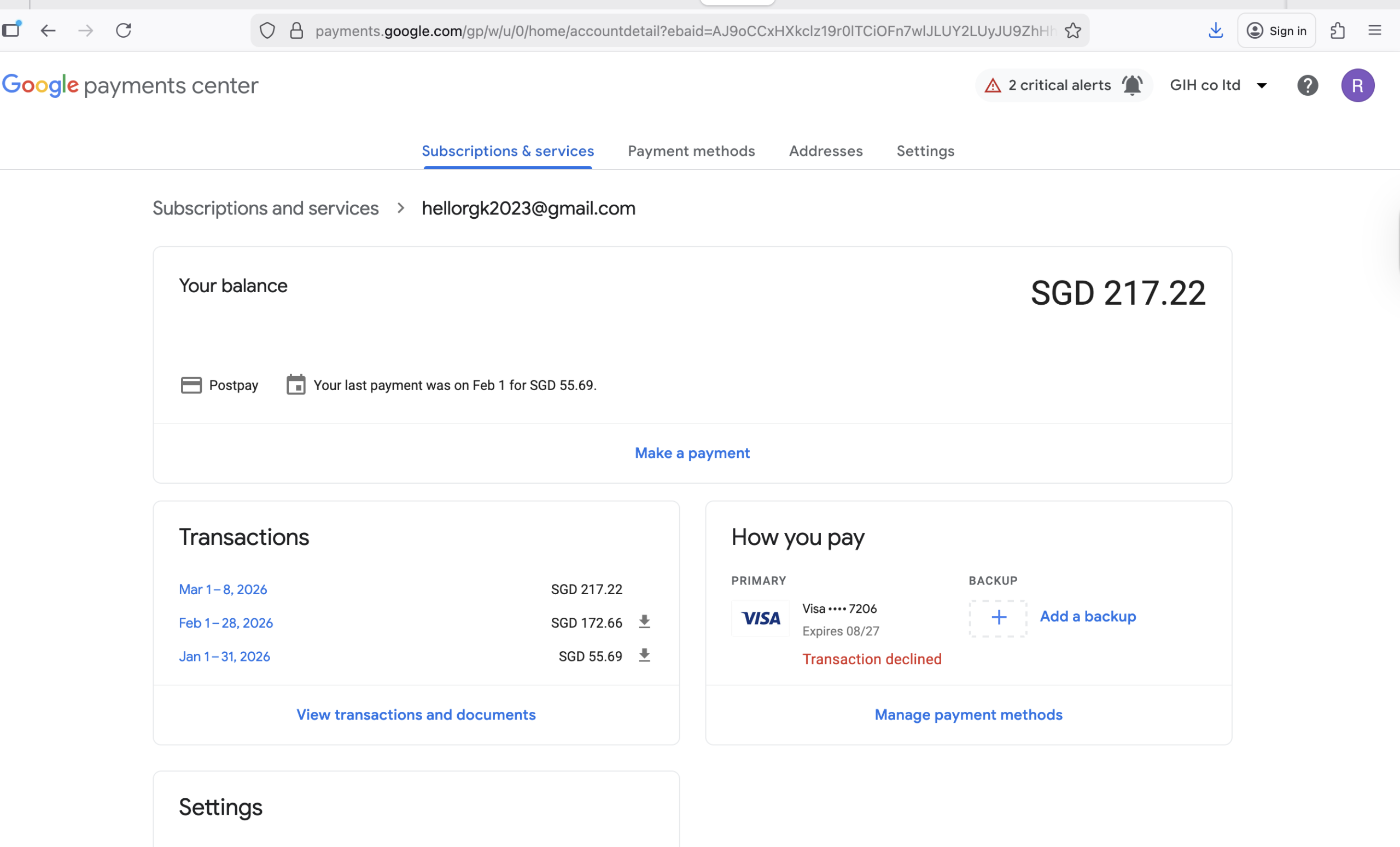Screen dimensions: 1400x847
Task: Click the browser reload icon
Action: pyautogui.click(x=123, y=30)
